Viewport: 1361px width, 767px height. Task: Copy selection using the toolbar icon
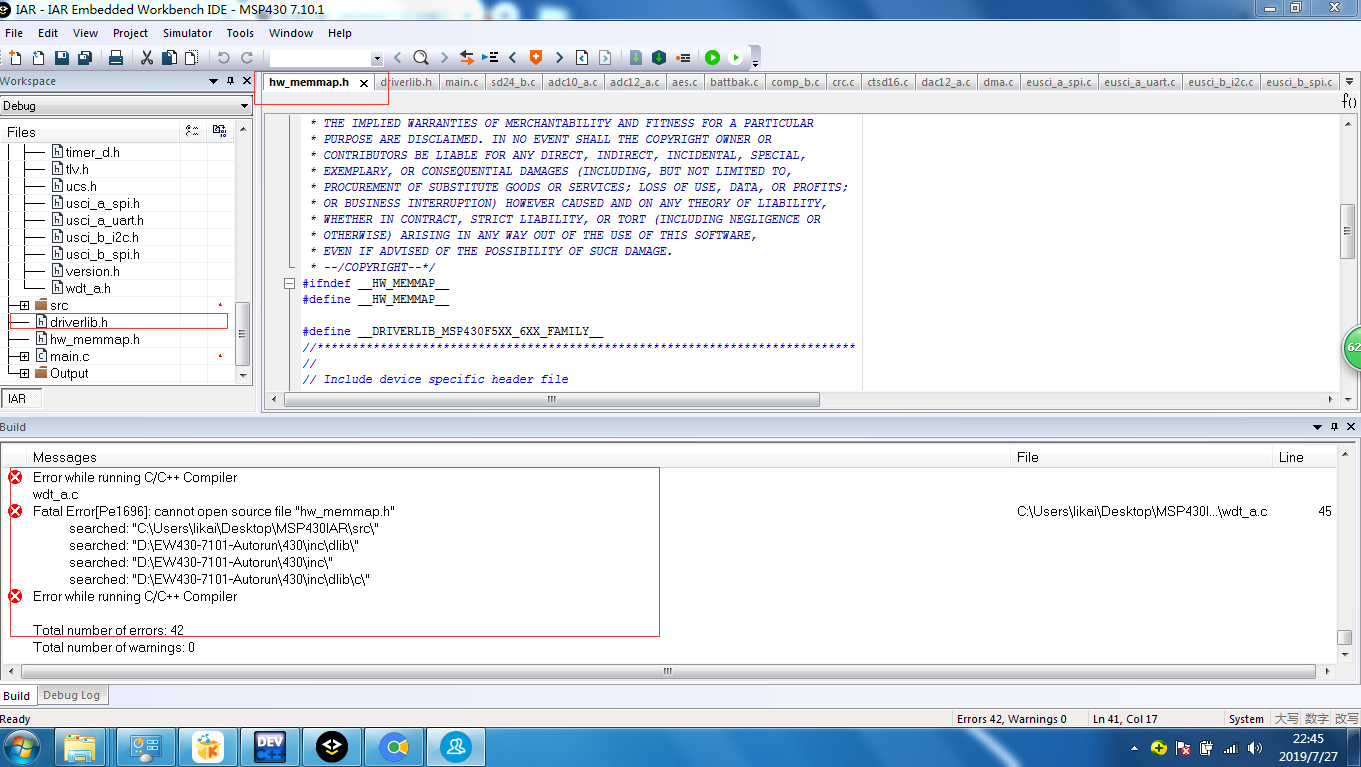click(169, 58)
